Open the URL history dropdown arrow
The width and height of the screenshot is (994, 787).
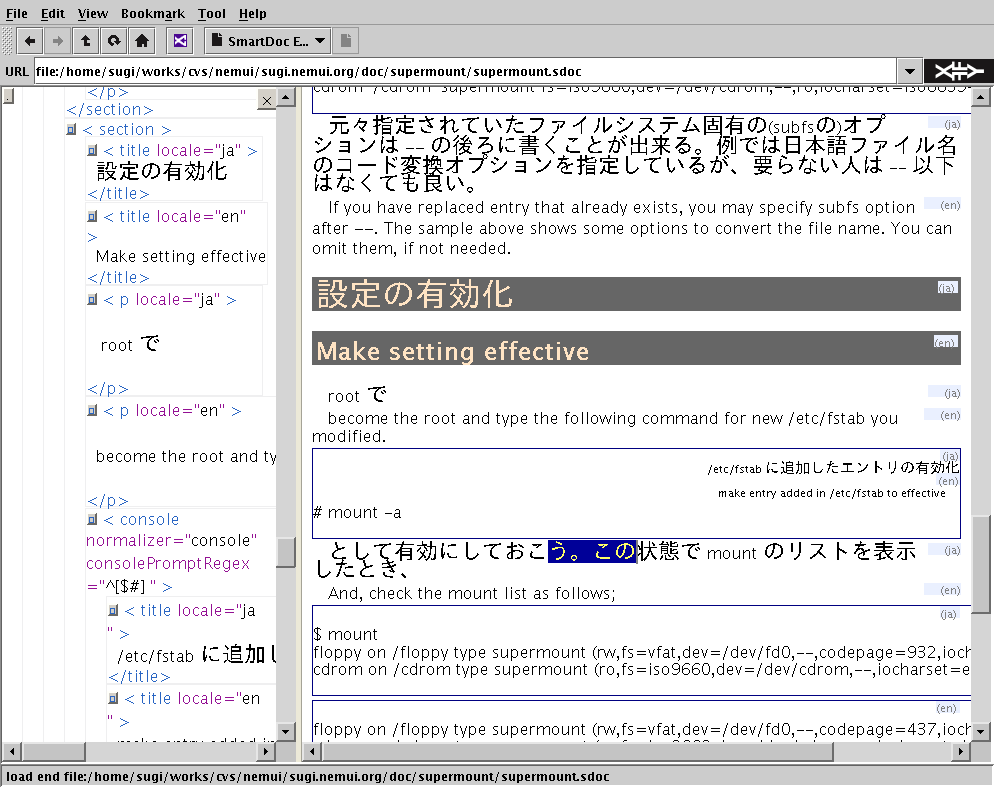910,71
